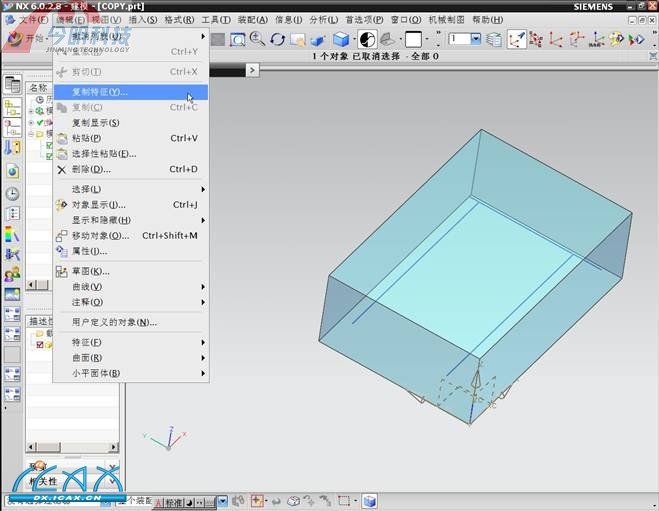Toggle the red checkbox in details panel
The image size is (659, 511).
40,344
